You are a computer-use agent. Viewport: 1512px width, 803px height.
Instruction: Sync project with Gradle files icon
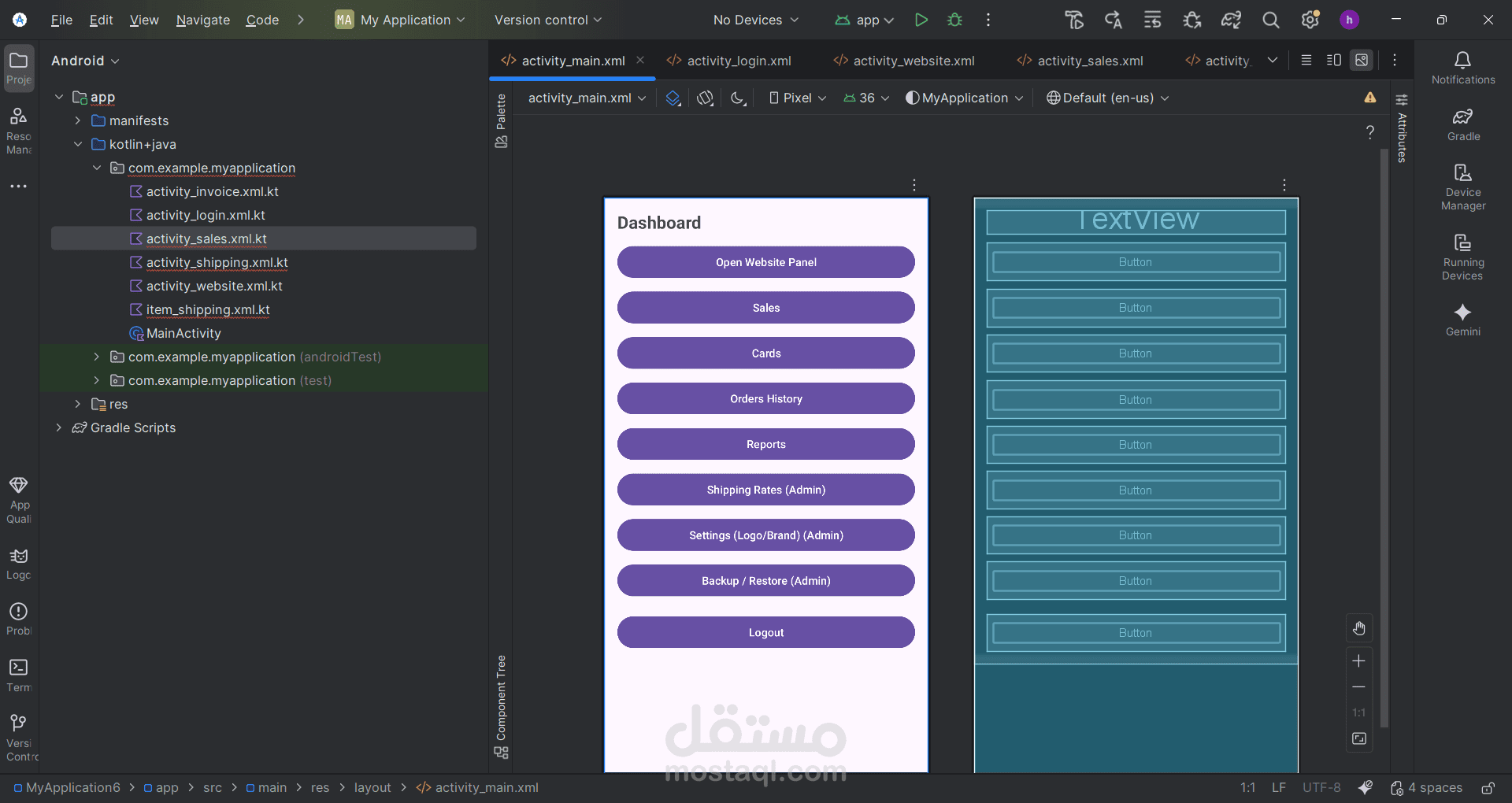(x=1231, y=20)
